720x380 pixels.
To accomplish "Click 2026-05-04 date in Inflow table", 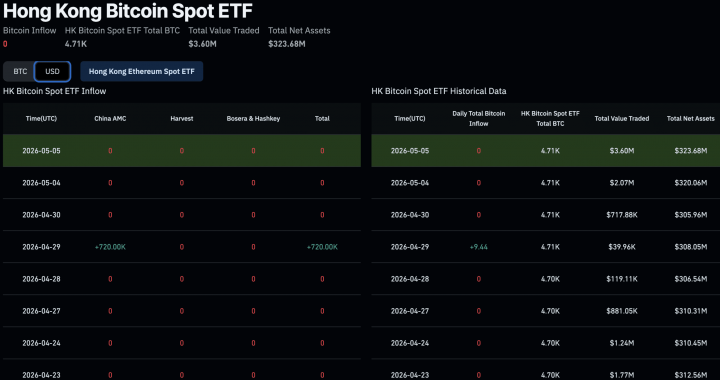I will tap(41, 183).
